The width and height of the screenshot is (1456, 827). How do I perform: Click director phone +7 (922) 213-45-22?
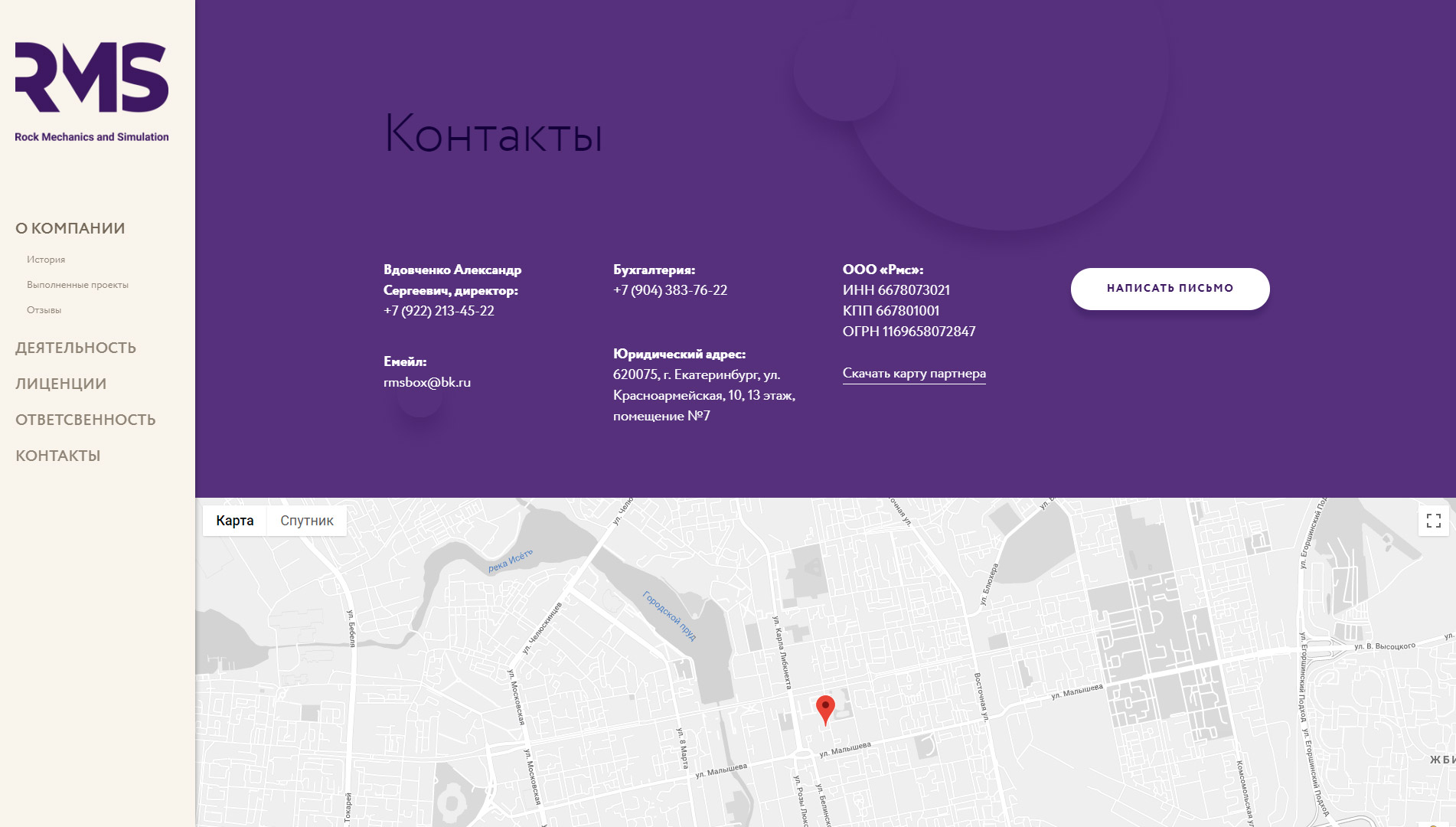(x=439, y=311)
